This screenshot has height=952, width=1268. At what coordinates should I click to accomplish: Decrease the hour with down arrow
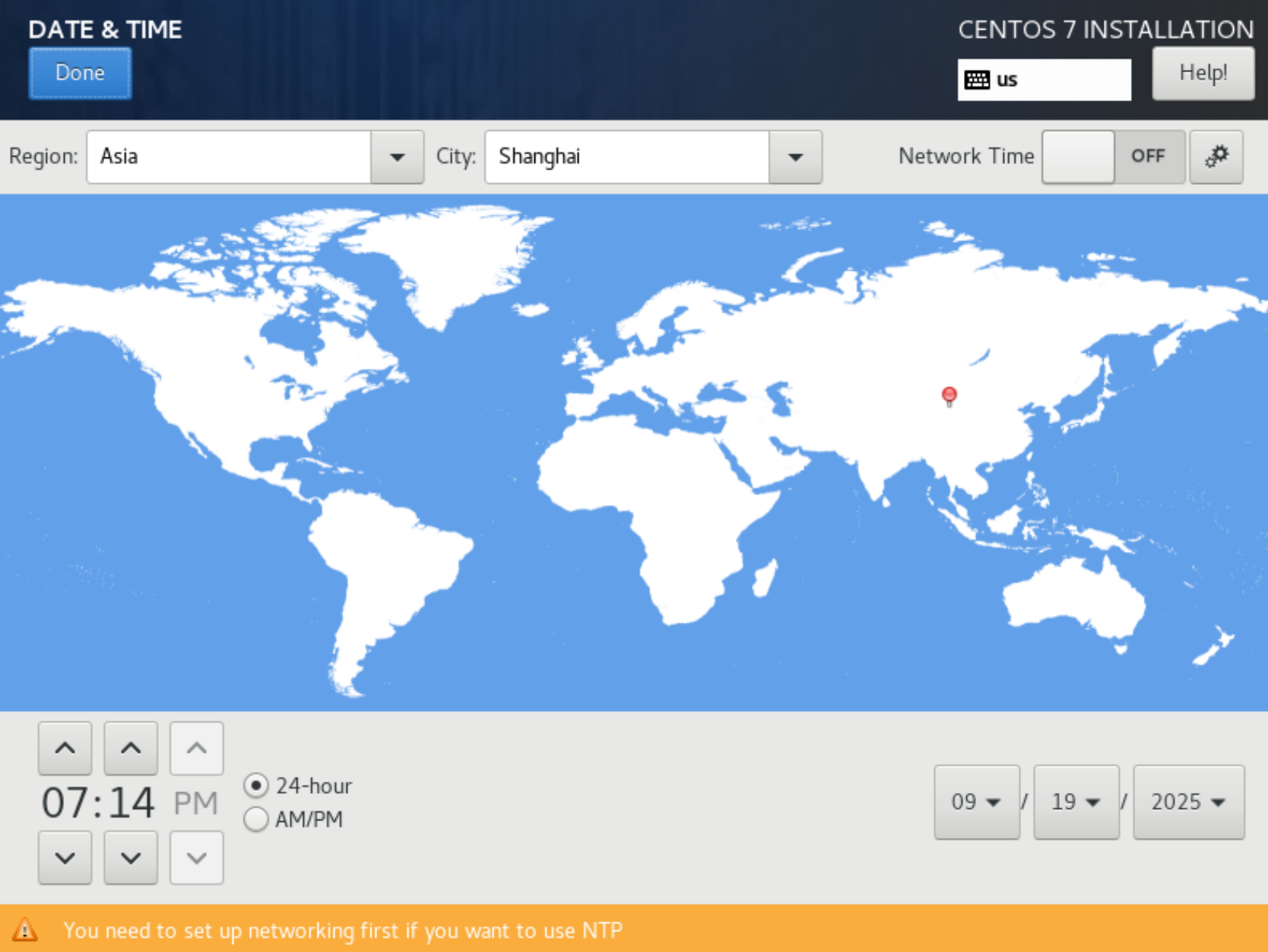click(x=65, y=858)
